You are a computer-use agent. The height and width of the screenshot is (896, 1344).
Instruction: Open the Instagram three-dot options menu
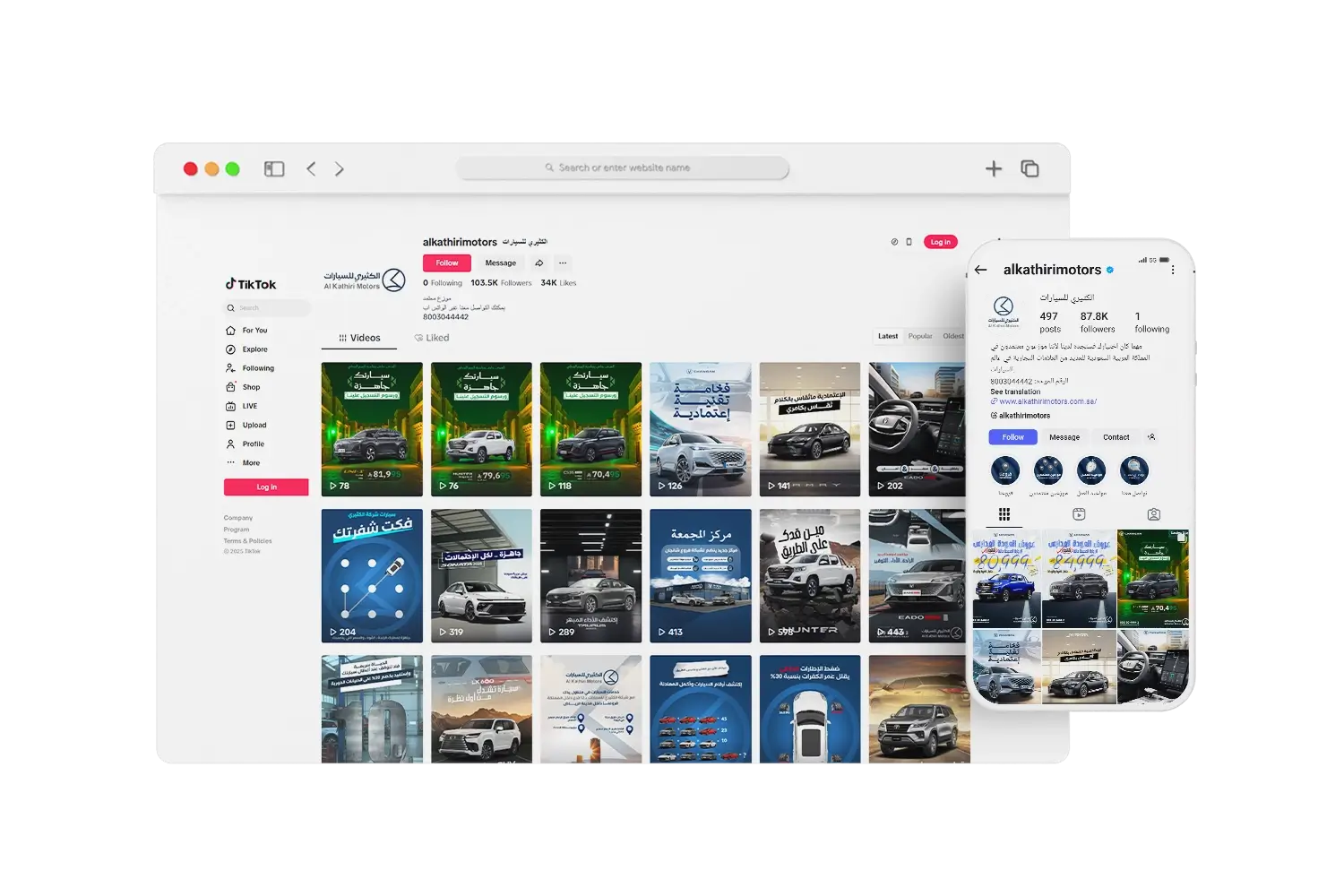pyautogui.click(x=1173, y=270)
